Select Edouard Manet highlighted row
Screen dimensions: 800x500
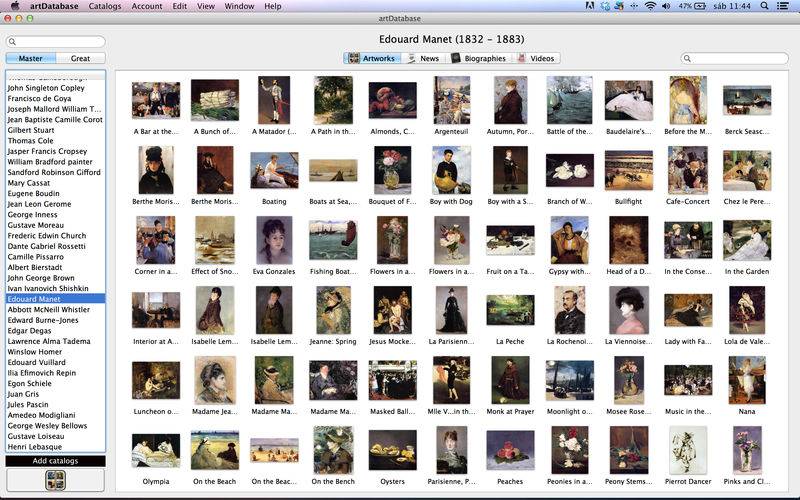(55, 299)
